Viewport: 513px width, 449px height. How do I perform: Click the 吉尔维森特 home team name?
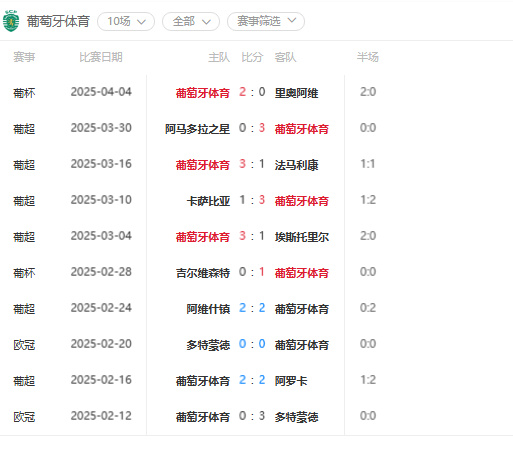(203, 273)
